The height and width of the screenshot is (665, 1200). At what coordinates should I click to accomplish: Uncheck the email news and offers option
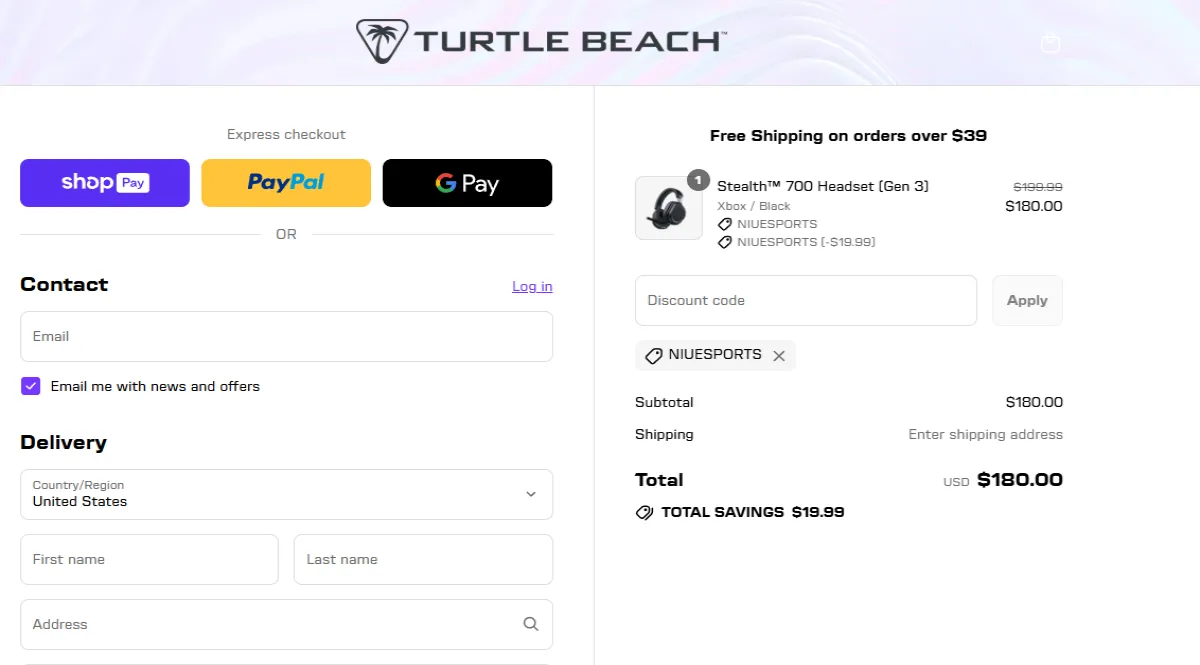[30, 385]
